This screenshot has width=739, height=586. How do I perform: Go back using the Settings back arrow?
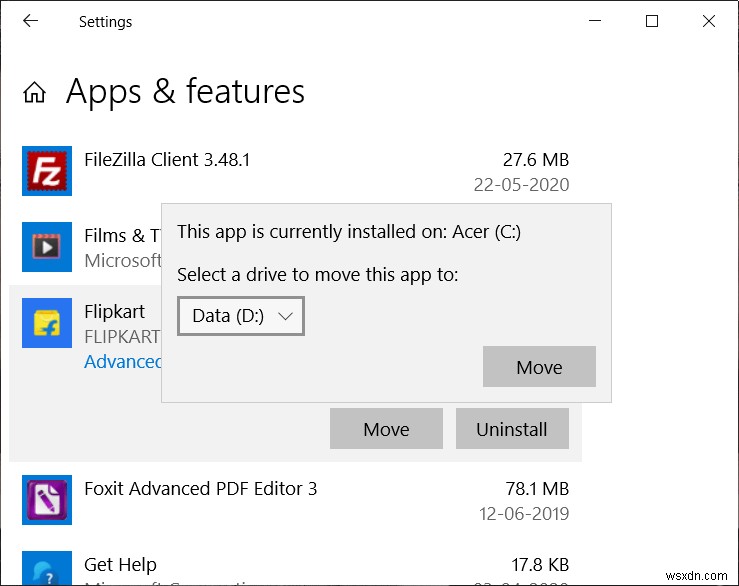[31, 21]
